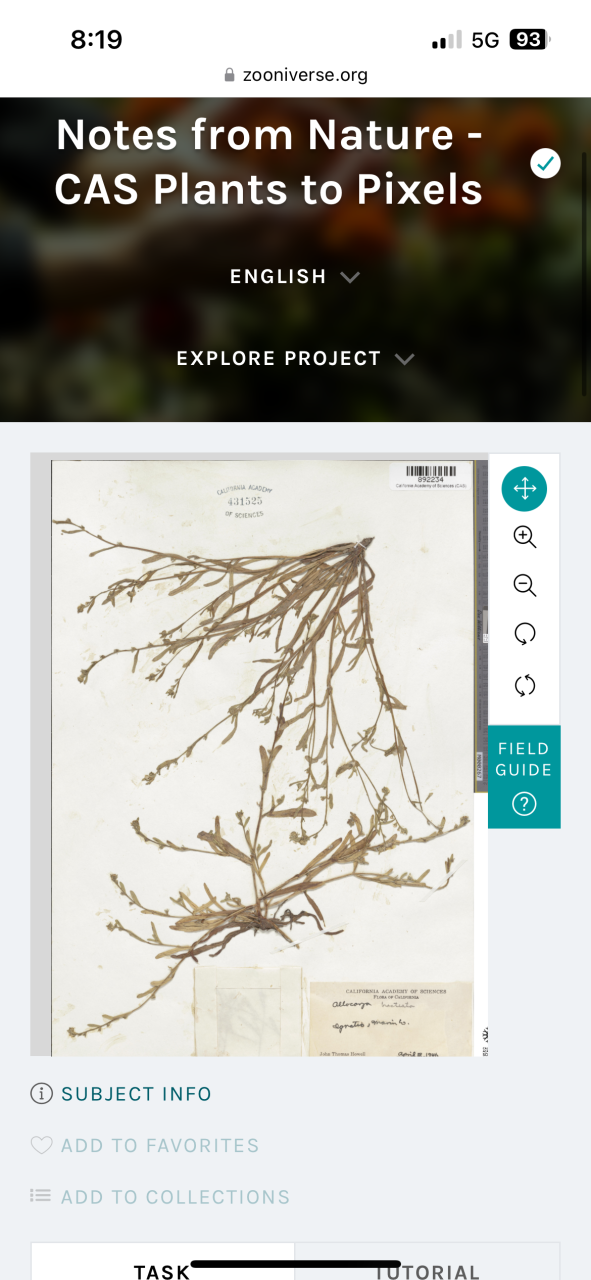
Task: Rotate the subject image
Action: coord(524,633)
